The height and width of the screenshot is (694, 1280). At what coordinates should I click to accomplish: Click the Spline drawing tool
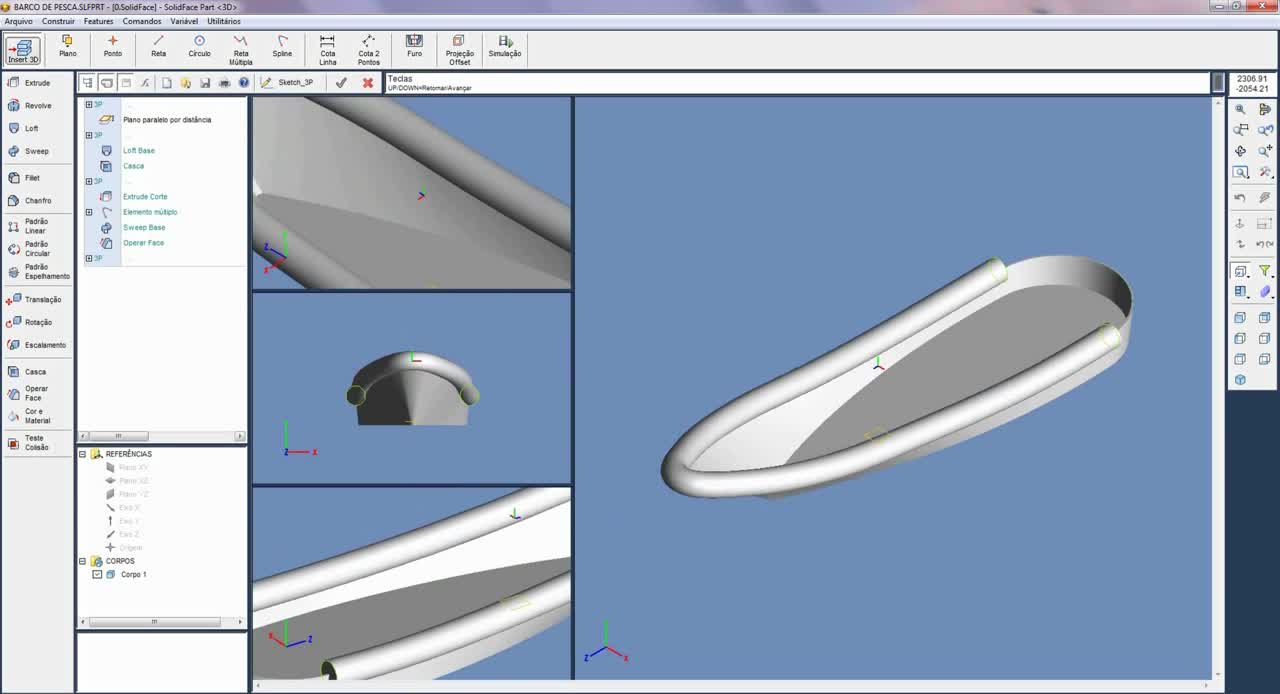click(x=282, y=46)
